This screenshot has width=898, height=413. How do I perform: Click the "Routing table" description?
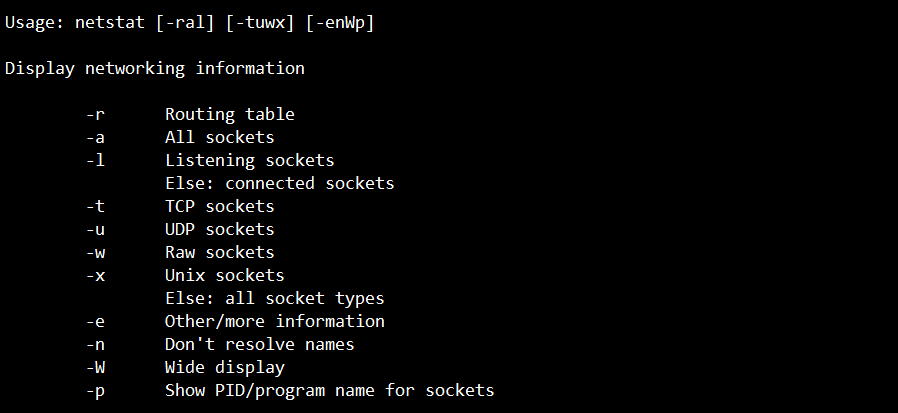[x=229, y=115]
